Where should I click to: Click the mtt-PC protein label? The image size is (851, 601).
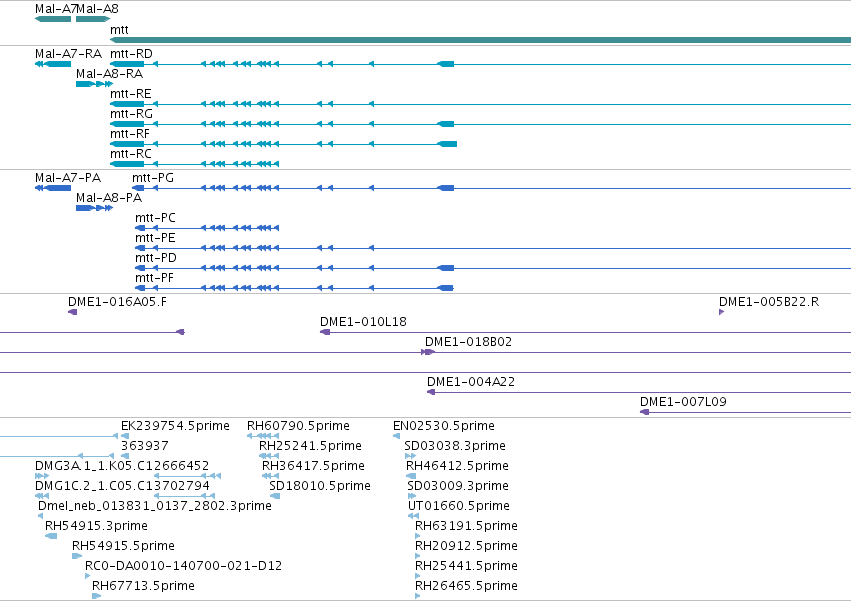pos(155,218)
